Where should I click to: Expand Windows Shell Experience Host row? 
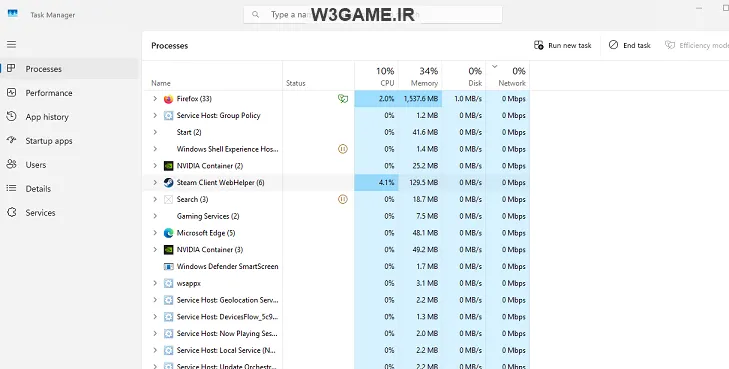coord(155,149)
